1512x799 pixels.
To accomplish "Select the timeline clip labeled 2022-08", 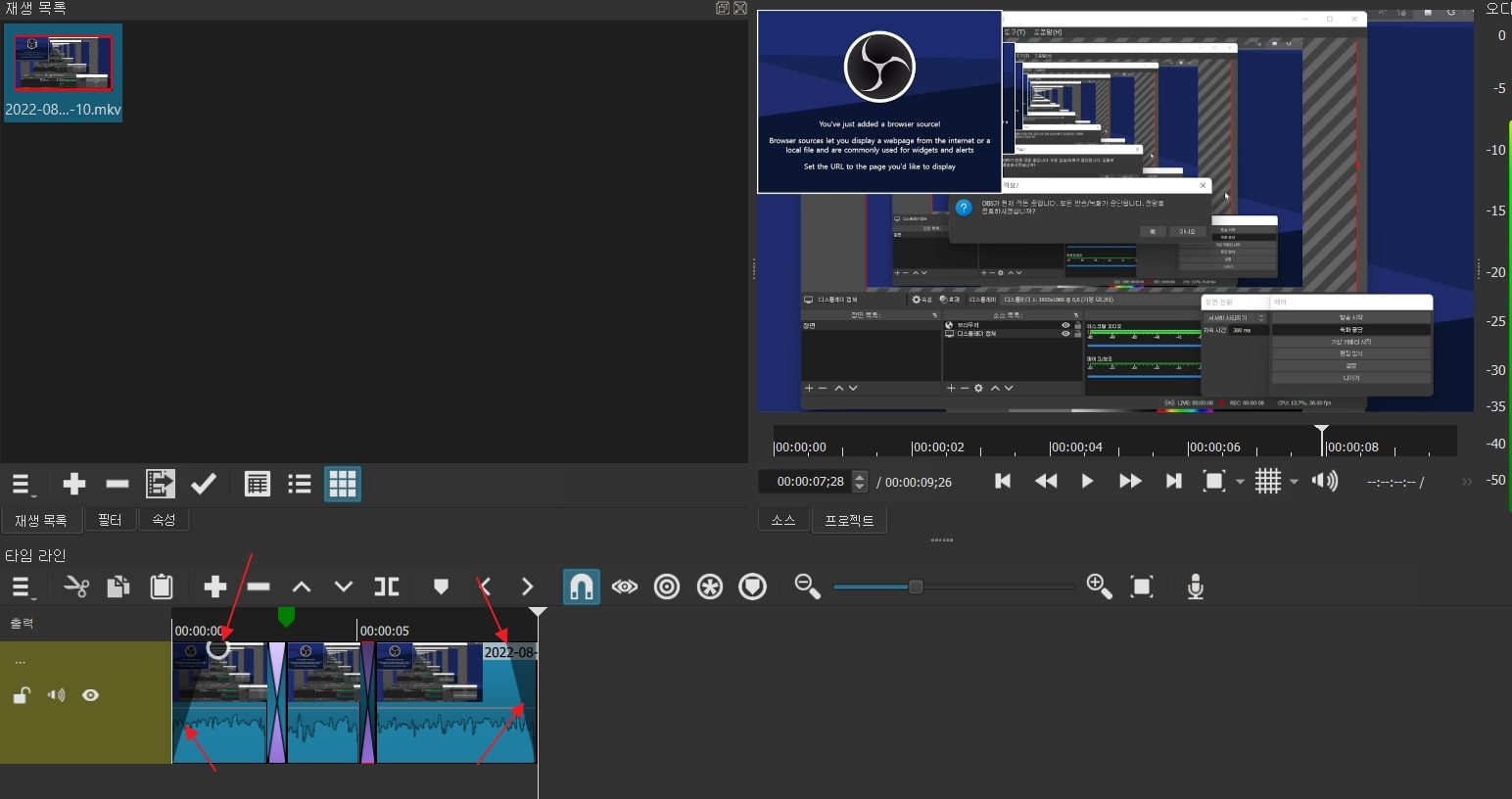I will [456, 702].
